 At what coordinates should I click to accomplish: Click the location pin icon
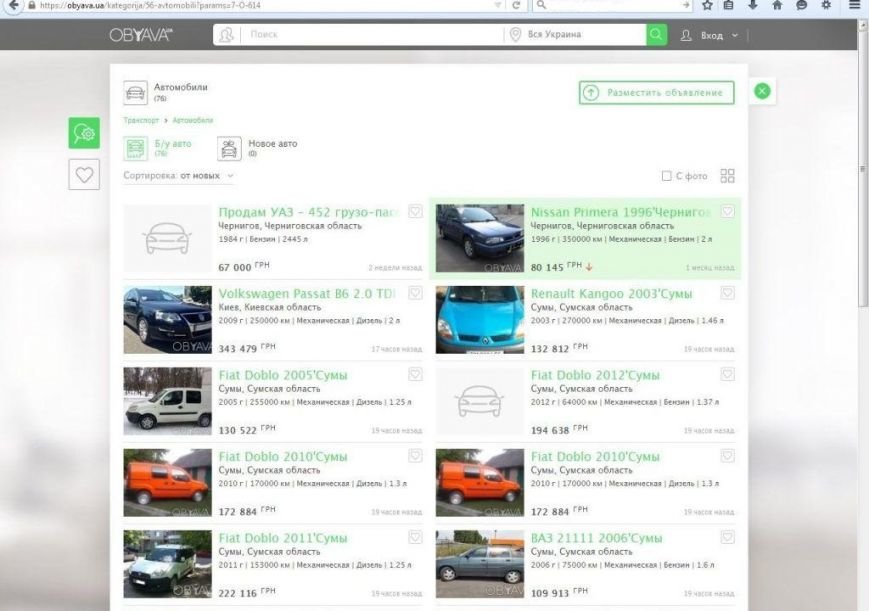click(x=515, y=34)
